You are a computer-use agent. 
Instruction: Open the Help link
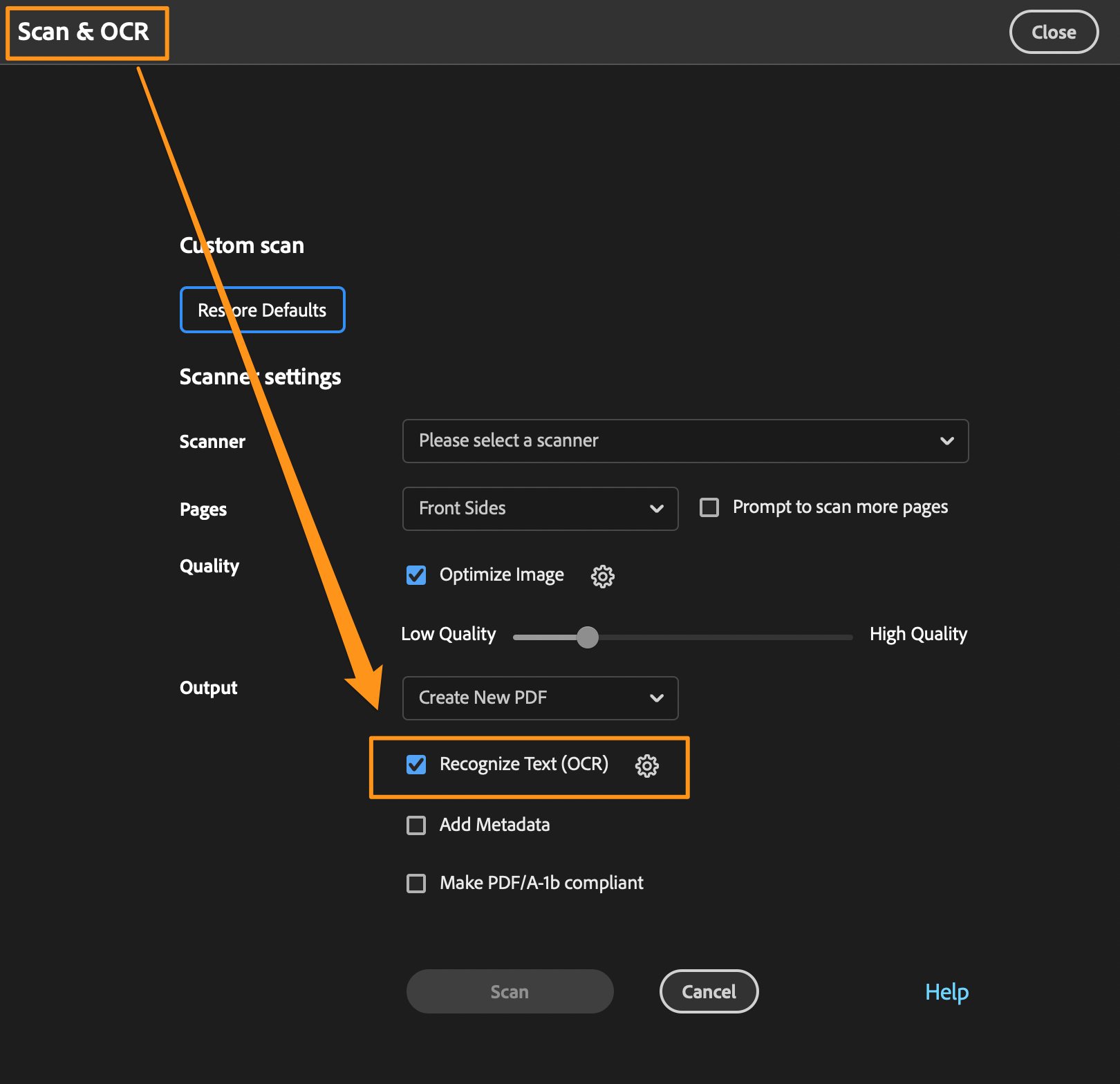coord(946,992)
